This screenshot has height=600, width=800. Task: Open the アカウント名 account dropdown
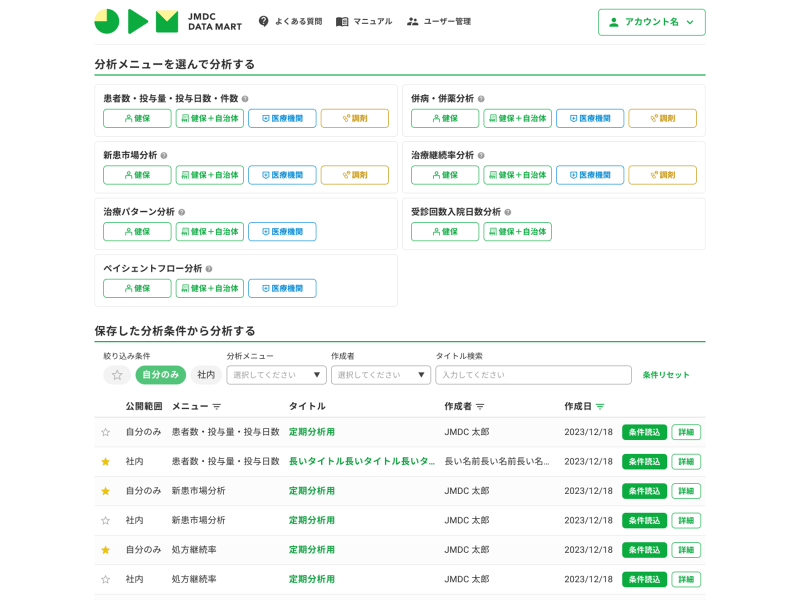pos(651,22)
